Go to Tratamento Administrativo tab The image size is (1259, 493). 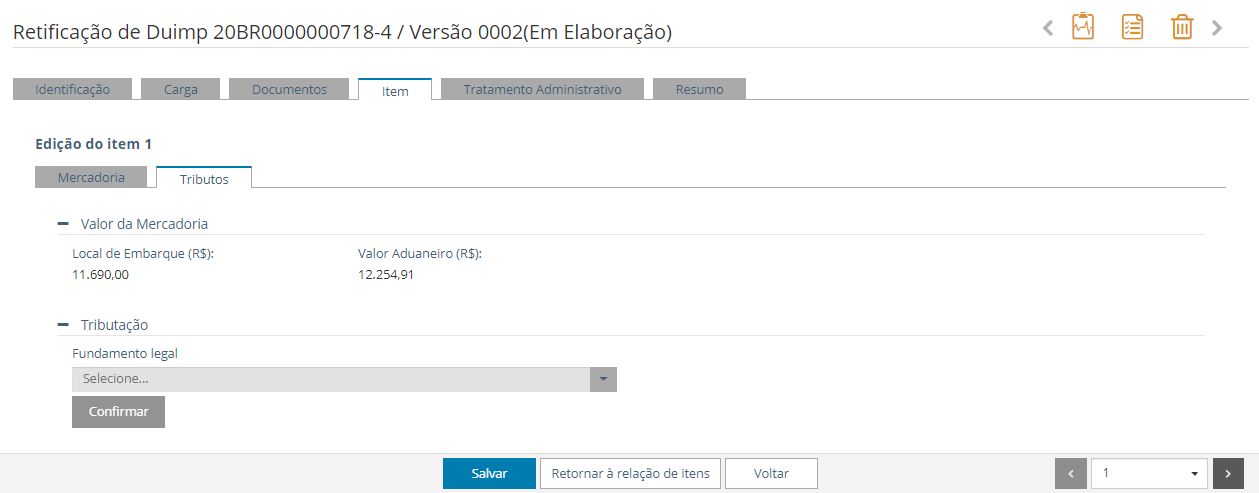click(543, 89)
